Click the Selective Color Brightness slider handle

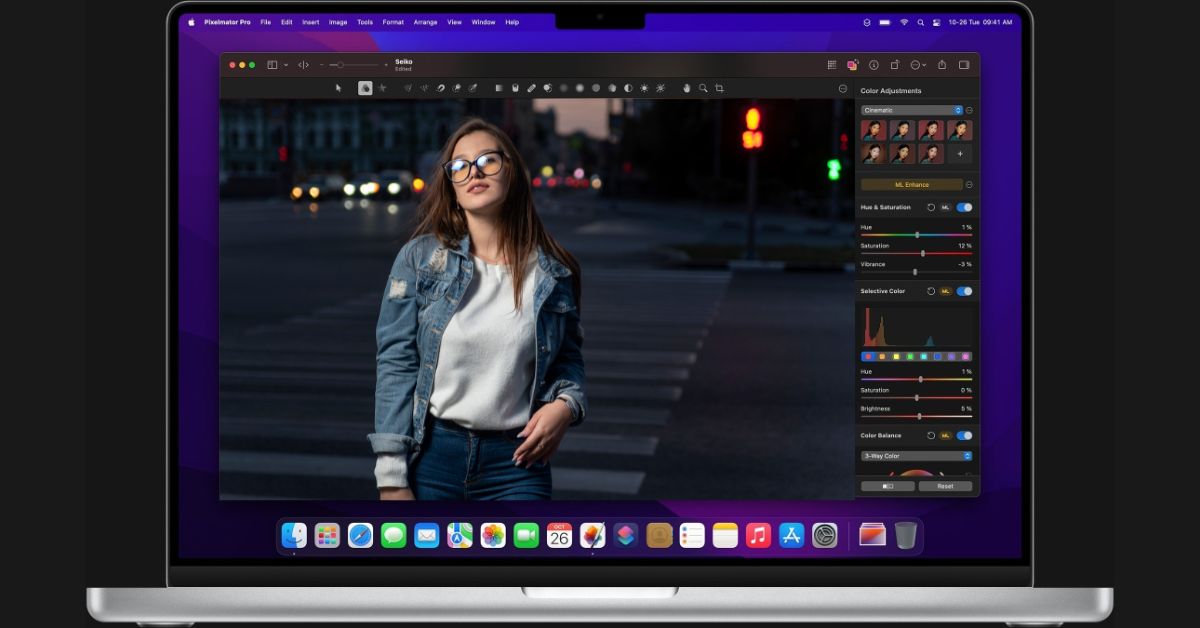coord(919,415)
